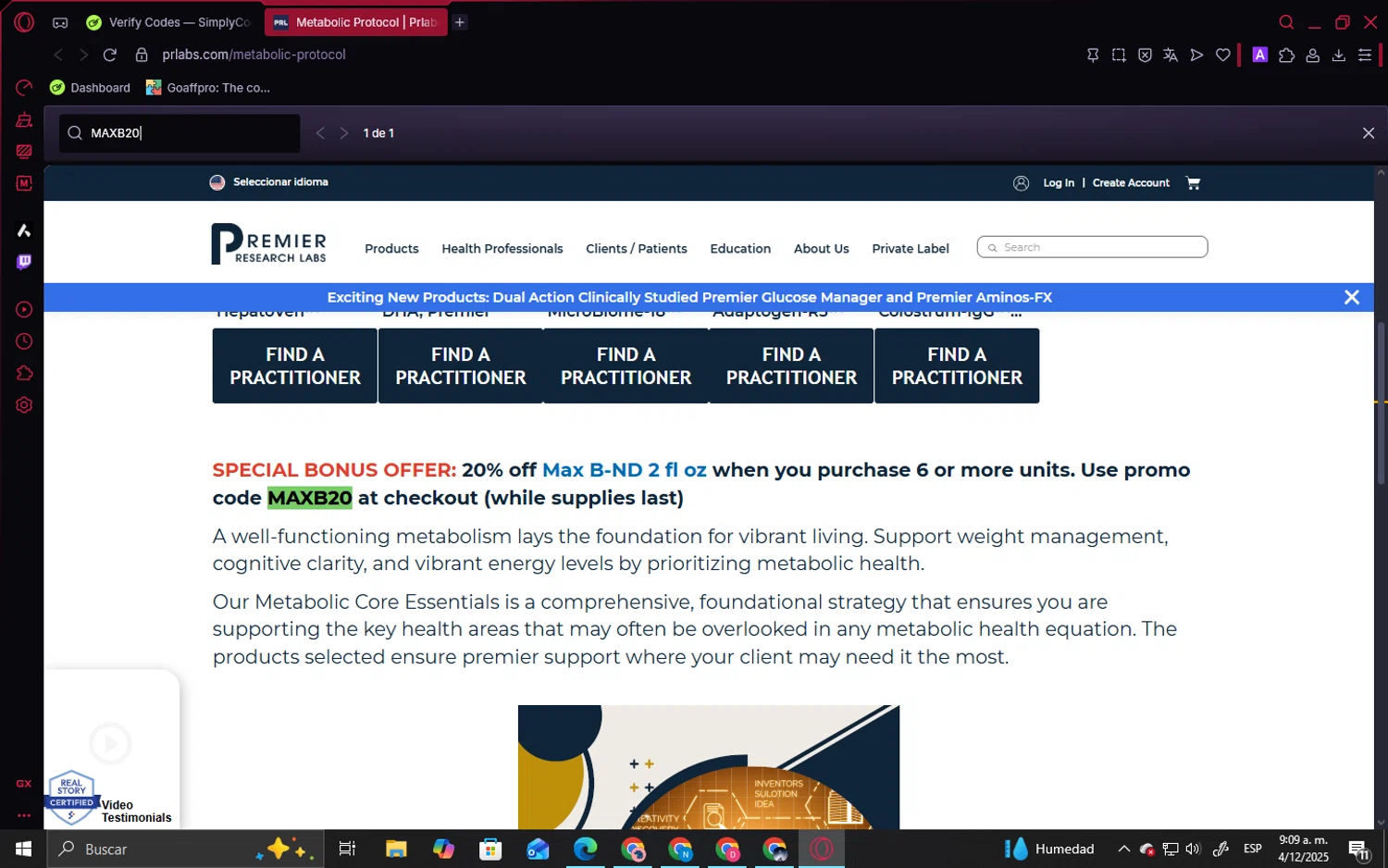Open the Opera menu logo
This screenshot has width=1388, height=868.
point(24,22)
